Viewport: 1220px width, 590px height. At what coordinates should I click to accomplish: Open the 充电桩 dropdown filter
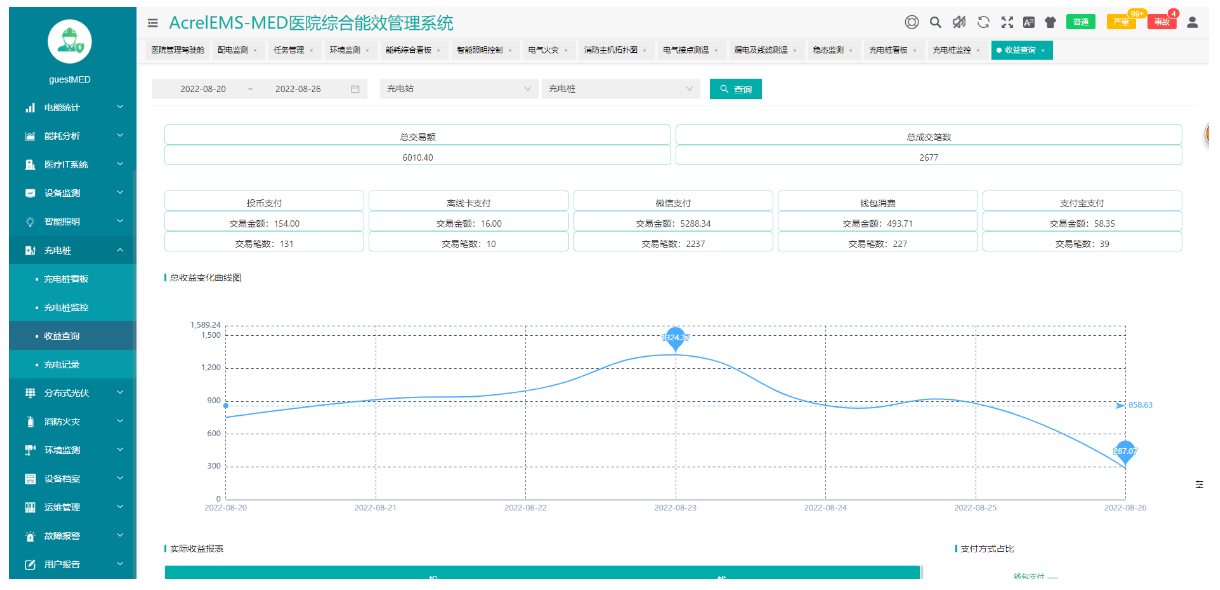pyautogui.click(x=619, y=89)
